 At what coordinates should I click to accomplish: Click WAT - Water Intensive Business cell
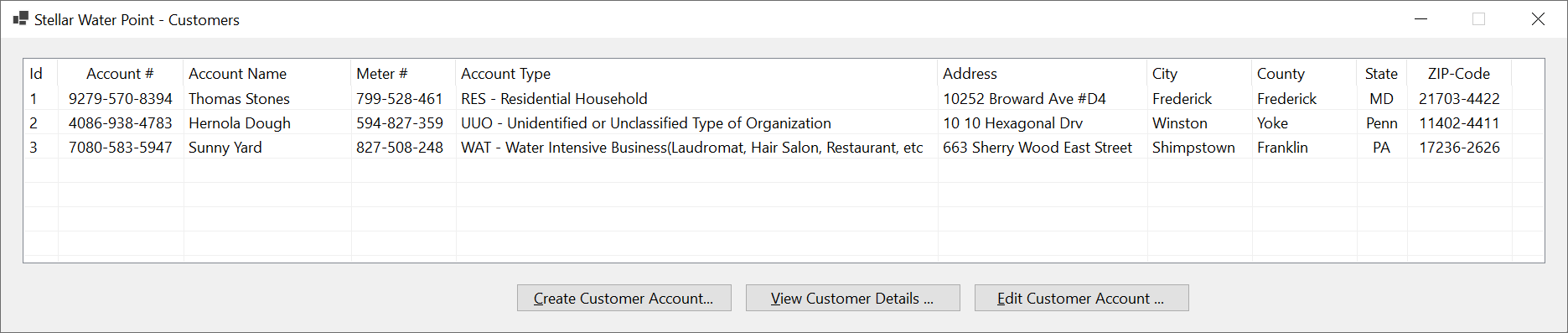coord(692,147)
